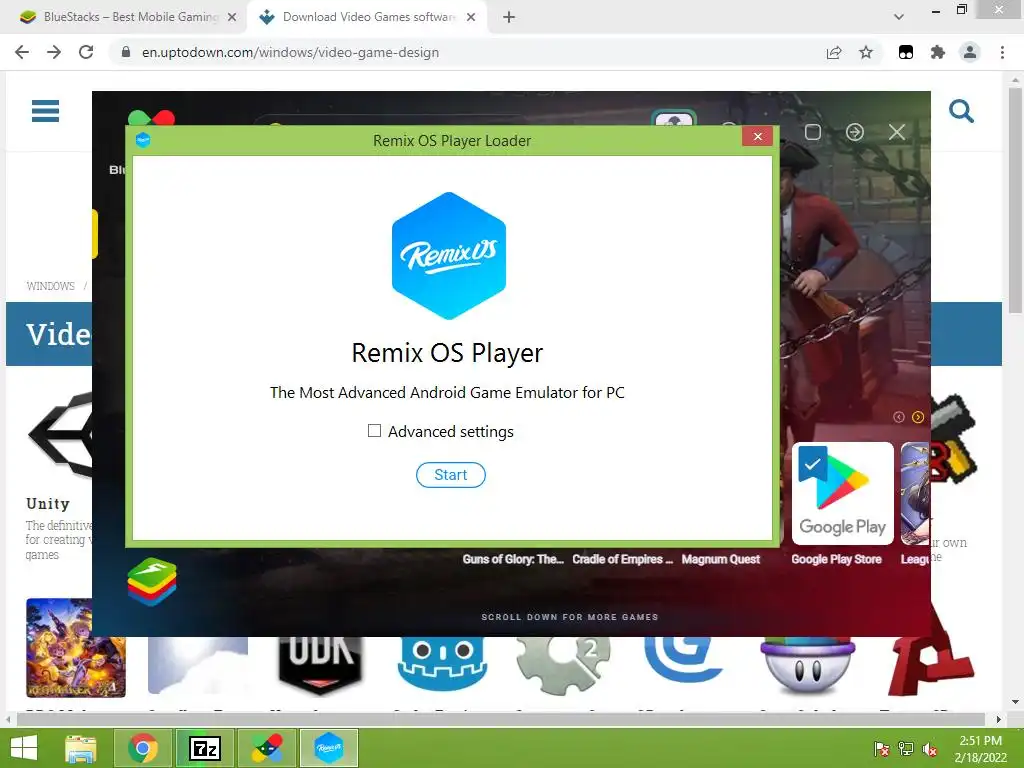Close the Remix OS Player Loader dialog

(758, 136)
